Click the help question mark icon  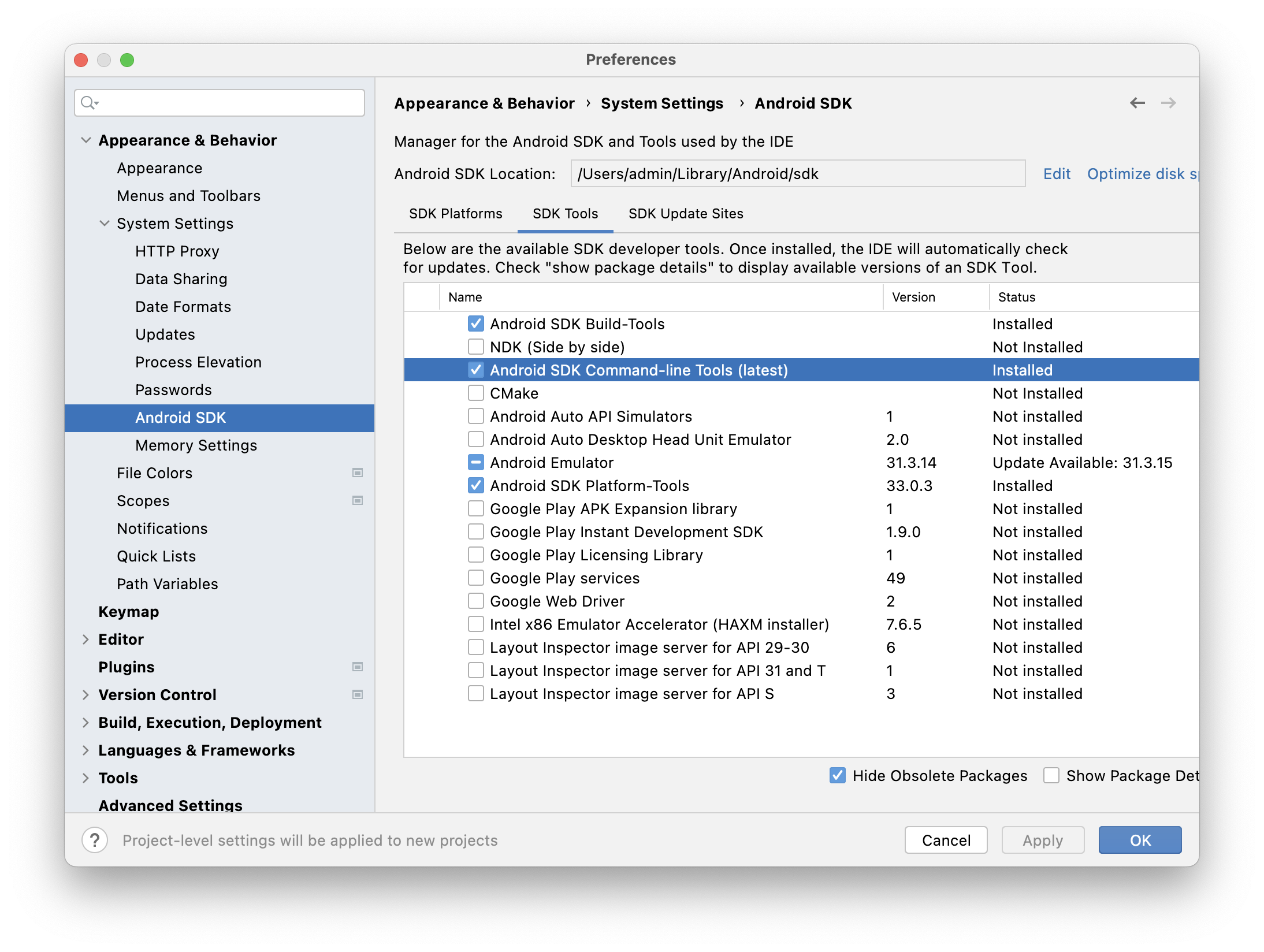95,840
